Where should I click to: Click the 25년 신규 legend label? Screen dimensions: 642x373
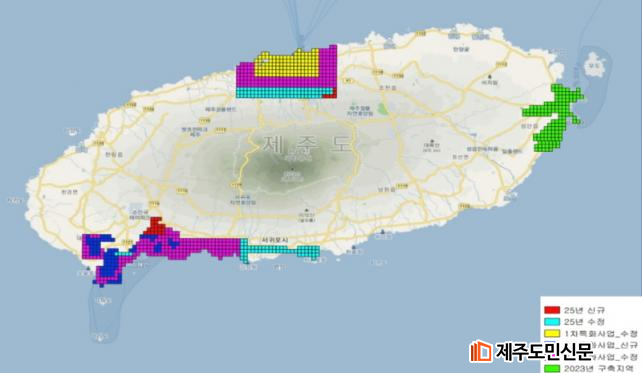(584, 310)
